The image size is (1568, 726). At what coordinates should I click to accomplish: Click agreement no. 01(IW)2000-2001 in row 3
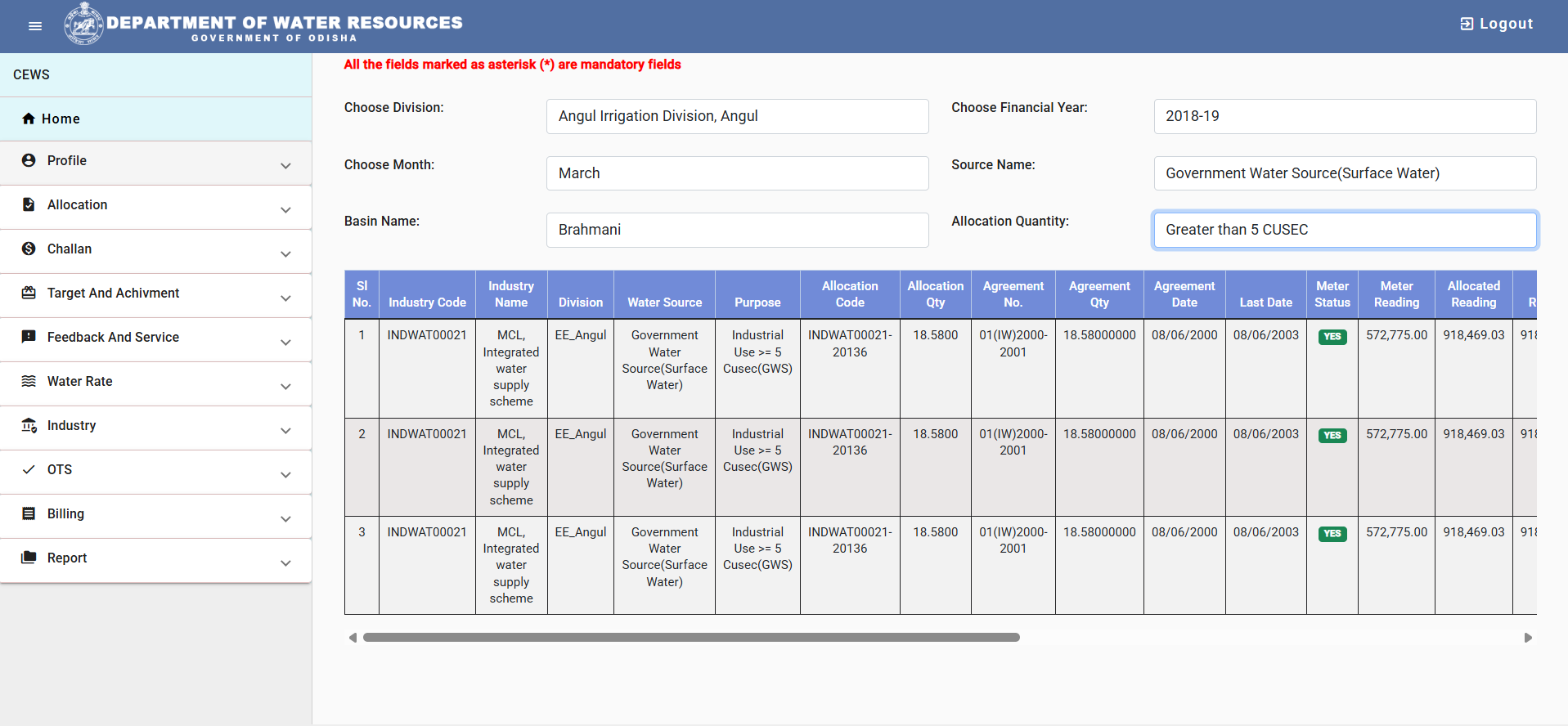1013,540
